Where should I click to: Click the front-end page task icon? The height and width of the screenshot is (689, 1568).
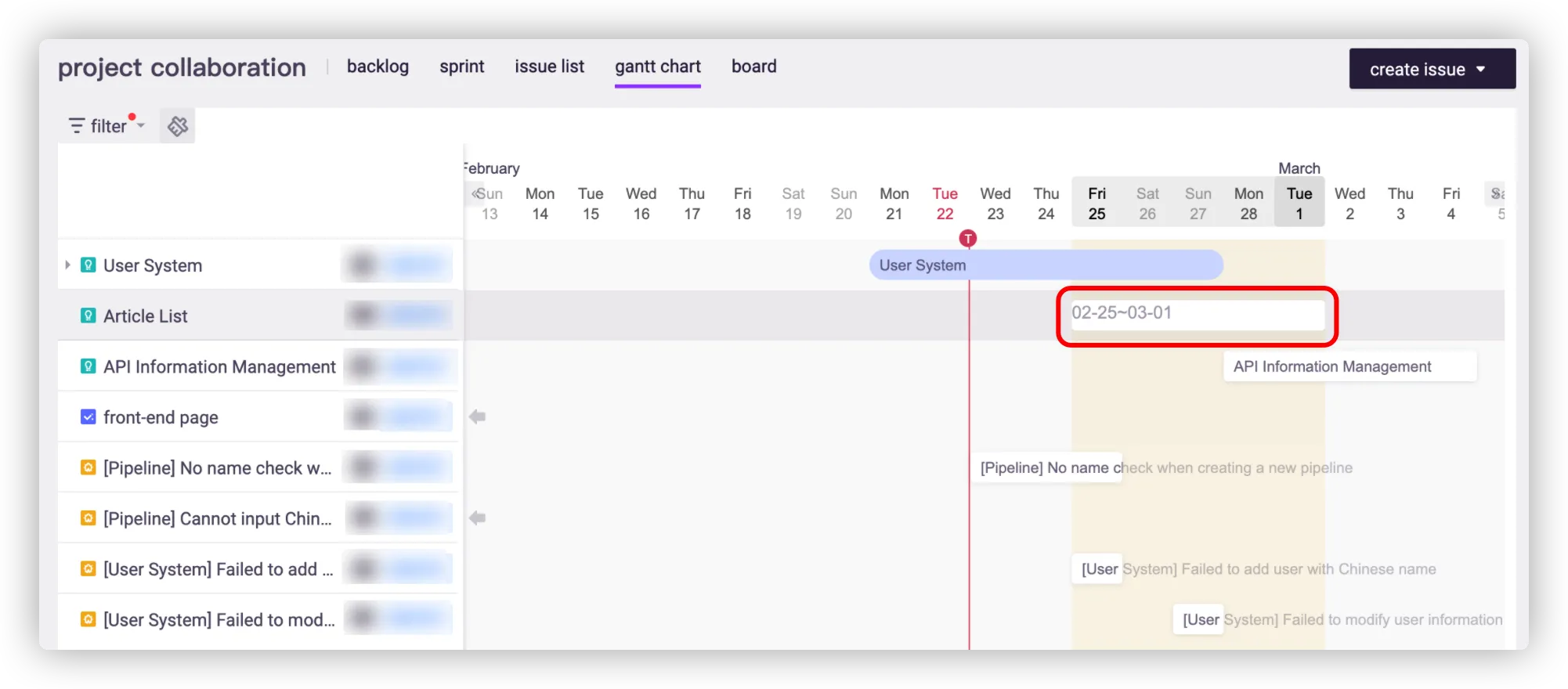pyautogui.click(x=89, y=417)
